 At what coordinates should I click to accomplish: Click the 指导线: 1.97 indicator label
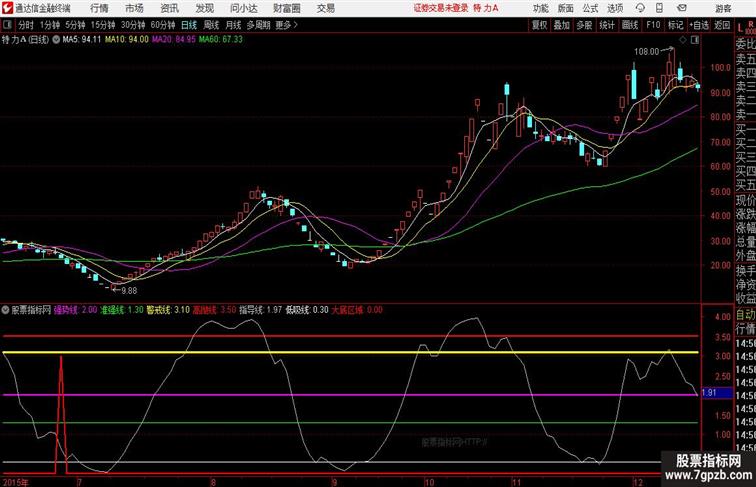click(260, 310)
